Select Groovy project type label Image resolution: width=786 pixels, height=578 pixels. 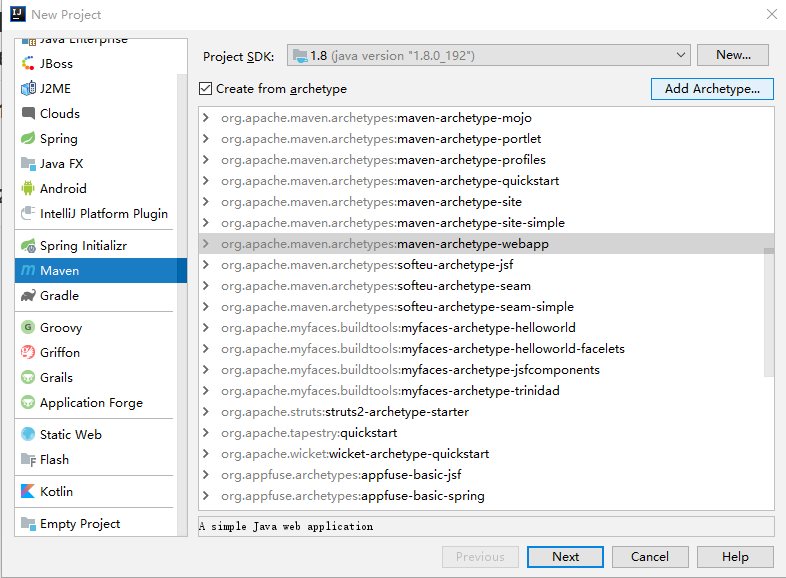61,328
